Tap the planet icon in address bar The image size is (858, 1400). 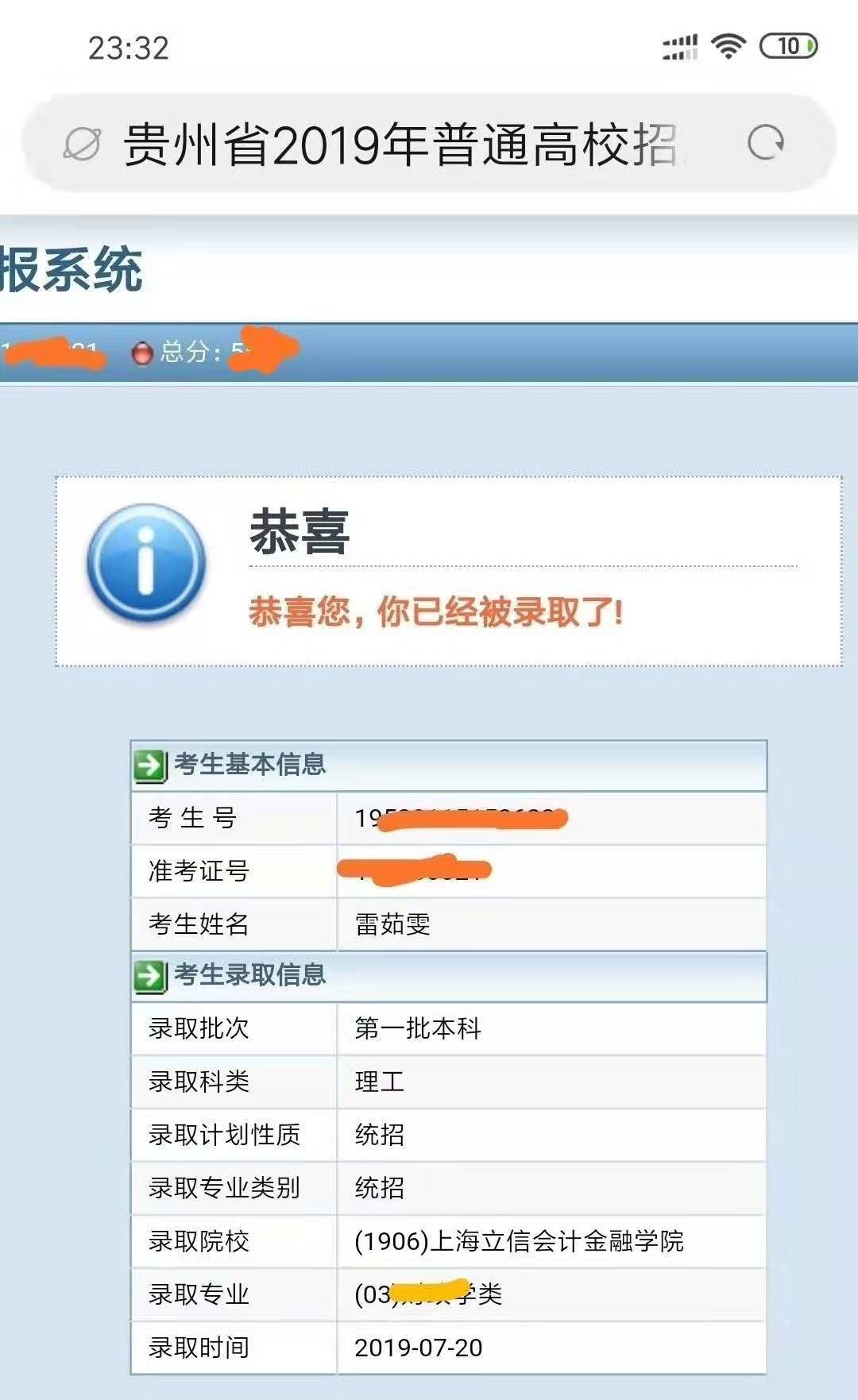coord(82,144)
